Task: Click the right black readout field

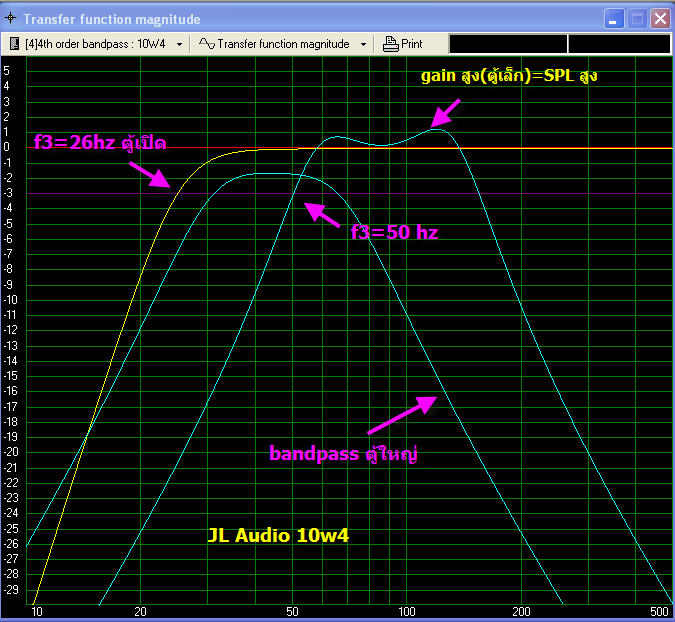Action: [619, 44]
